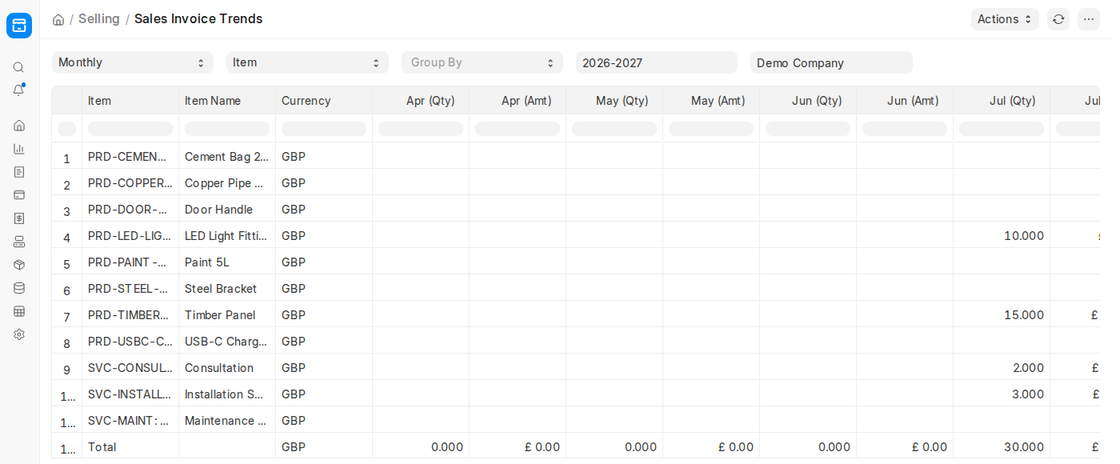Click the Demo Company filter field
Screen dimensions: 1120x464
point(831,62)
